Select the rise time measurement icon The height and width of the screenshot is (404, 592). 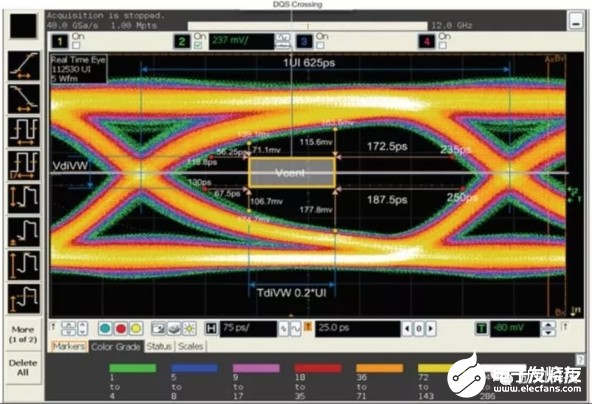click(x=23, y=66)
